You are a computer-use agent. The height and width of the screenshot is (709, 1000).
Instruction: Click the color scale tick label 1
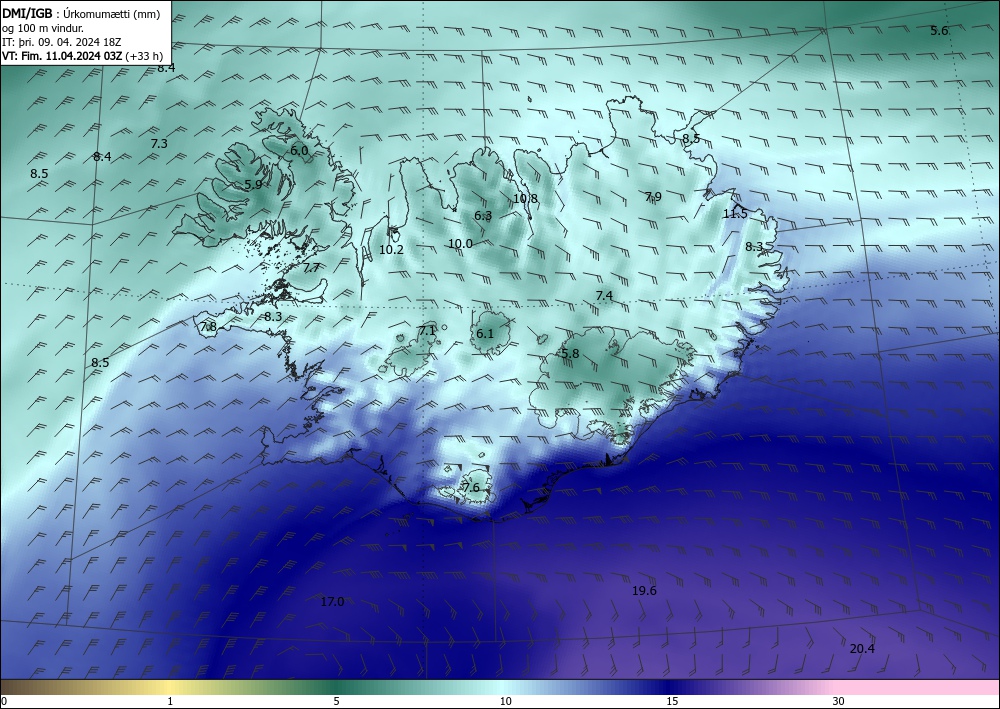point(170,702)
